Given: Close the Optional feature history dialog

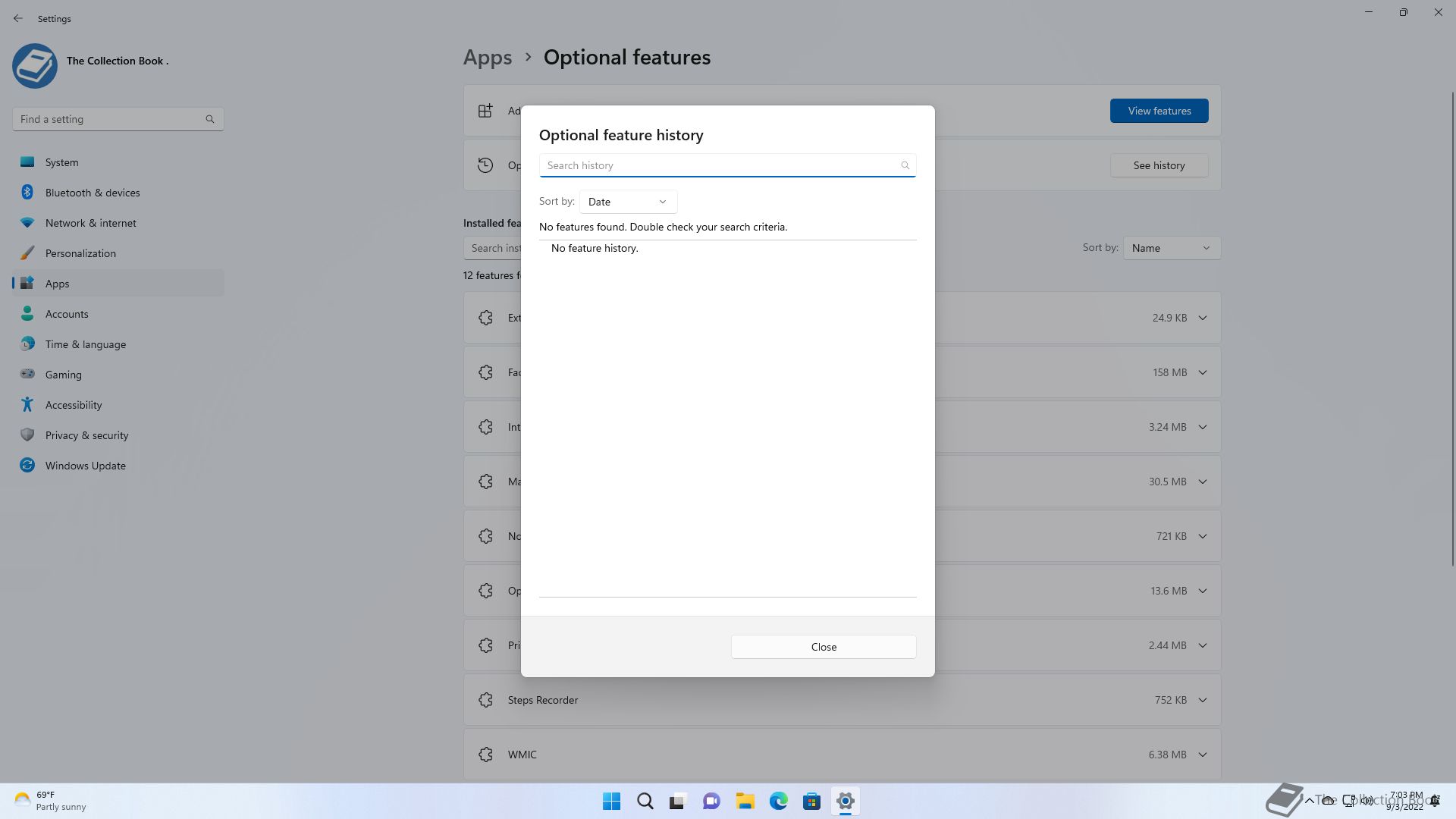Looking at the screenshot, I should tap(824, 647).
